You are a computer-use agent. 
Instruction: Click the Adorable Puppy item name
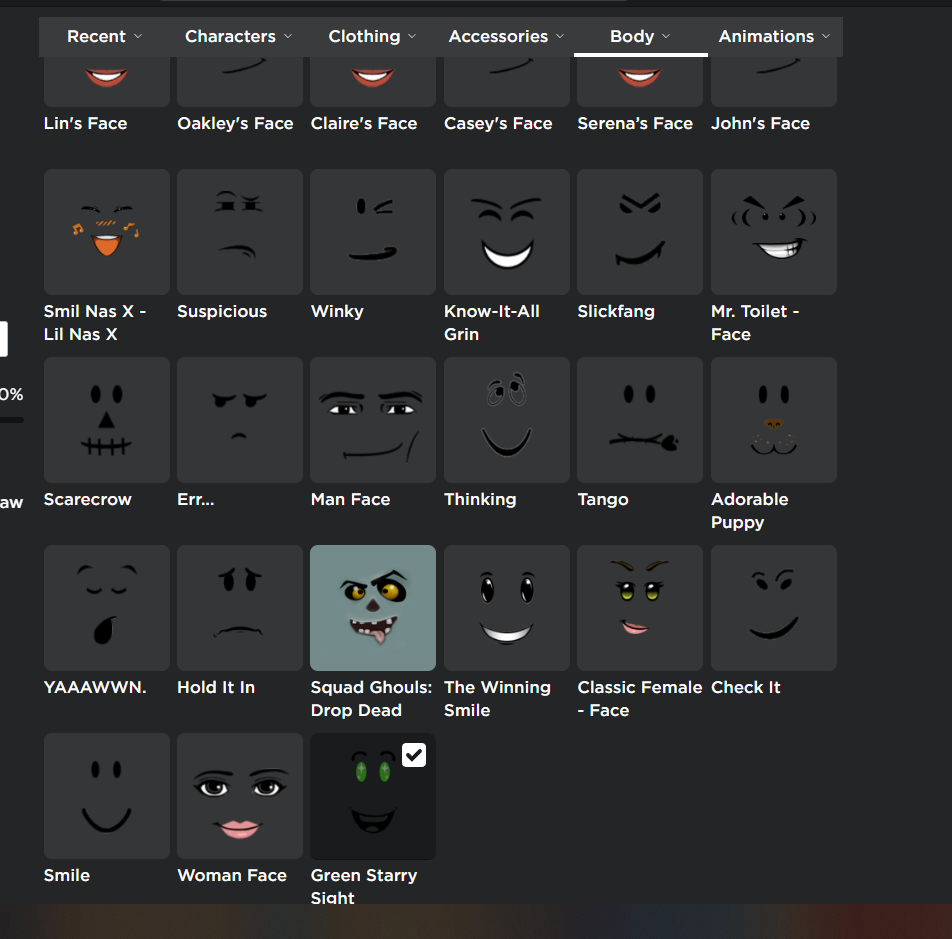(750, 511)
